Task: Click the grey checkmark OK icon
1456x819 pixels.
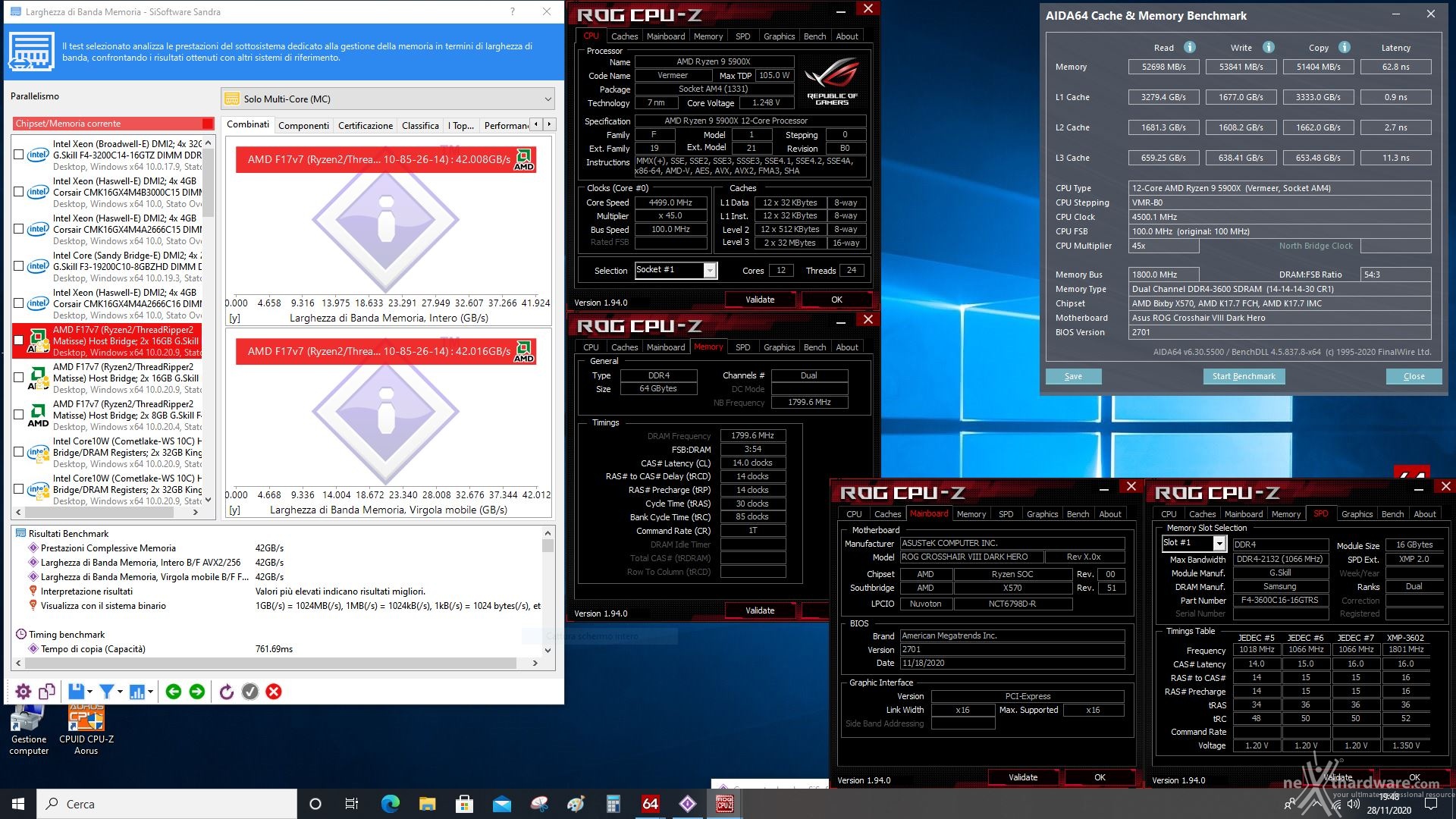Action: tap(250, 692)
